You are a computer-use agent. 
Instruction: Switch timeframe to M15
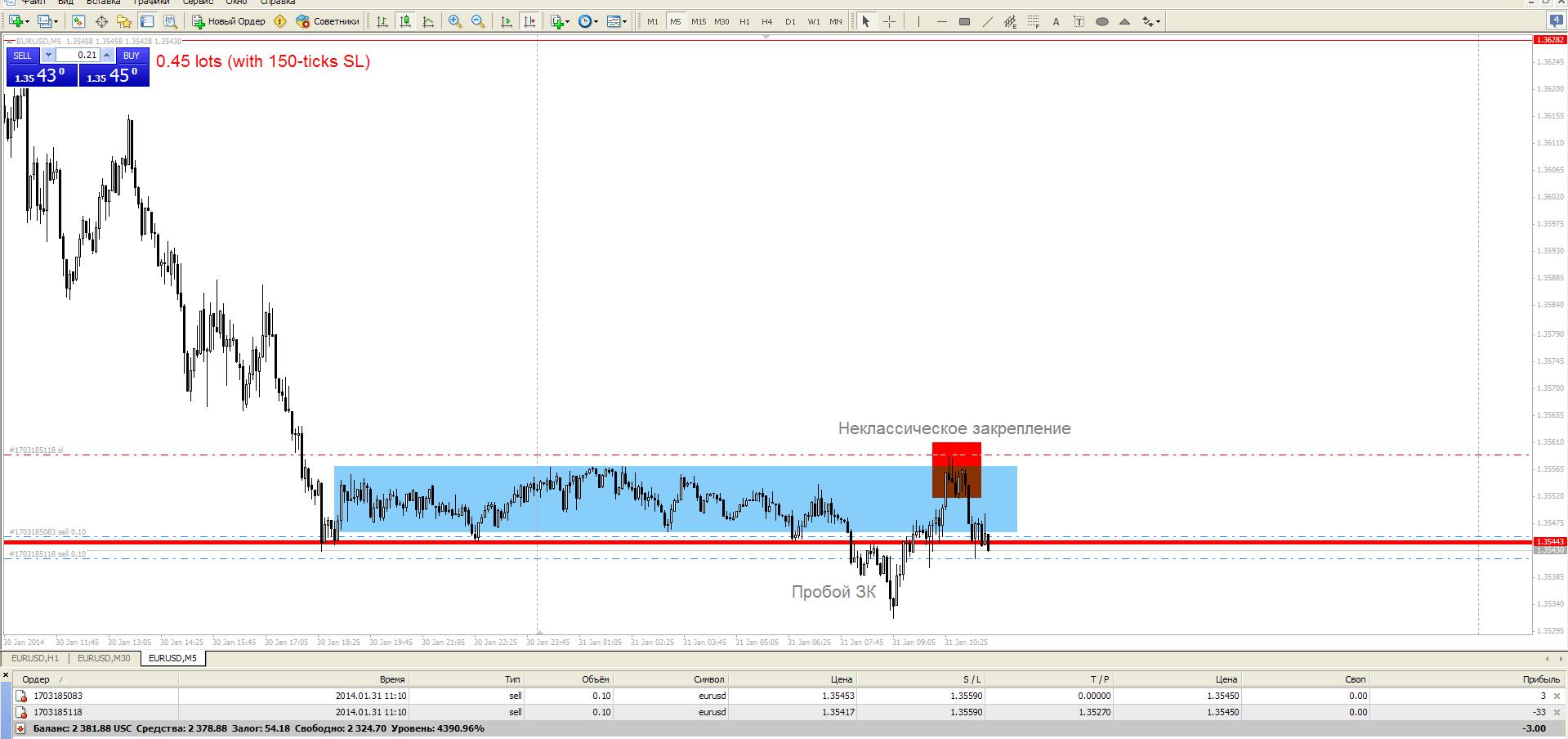pos(698,22)
